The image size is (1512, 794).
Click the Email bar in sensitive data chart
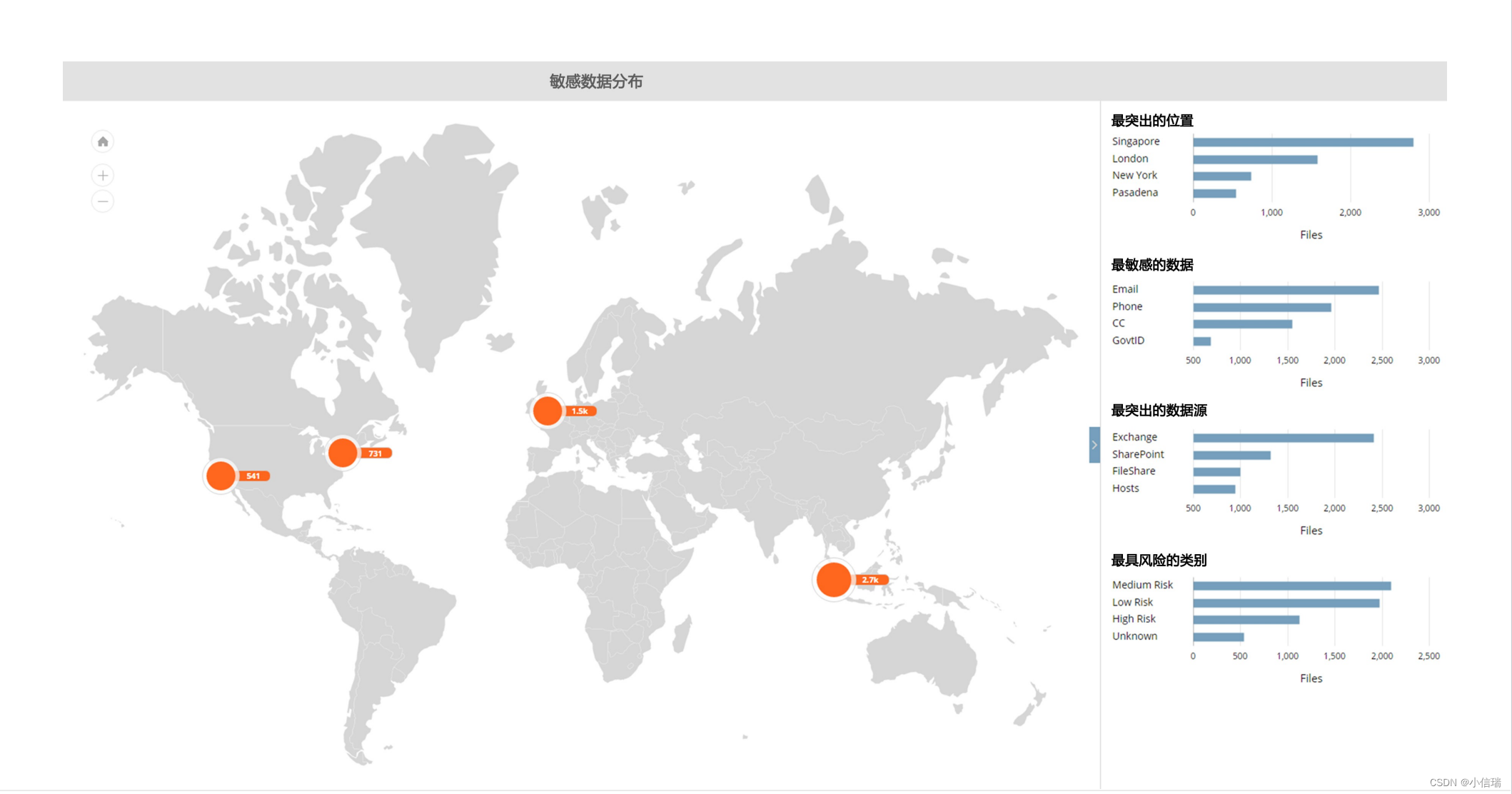[1286, 290]
